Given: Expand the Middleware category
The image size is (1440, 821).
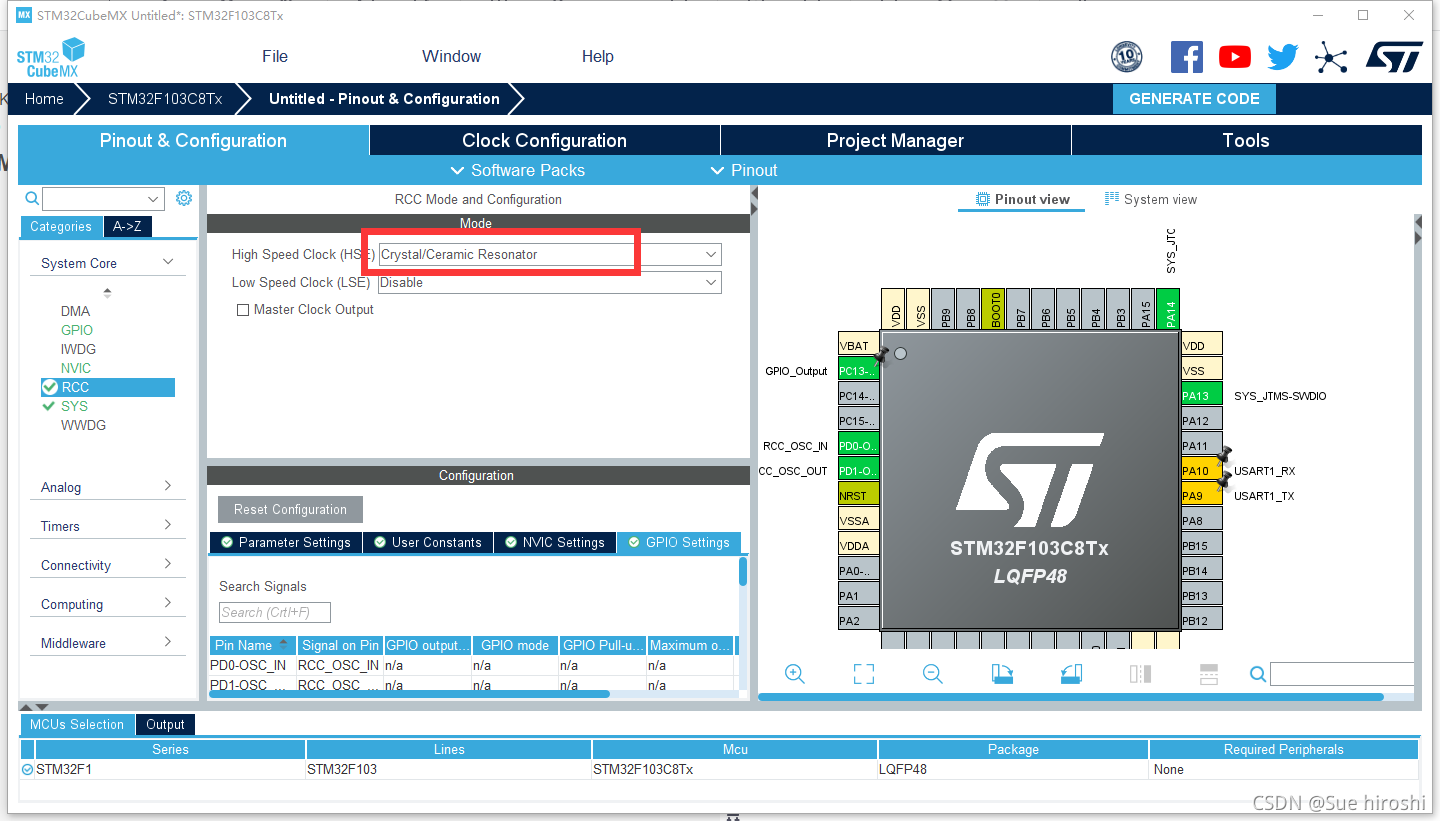Looking at the screenshot, I should (168, 642).
